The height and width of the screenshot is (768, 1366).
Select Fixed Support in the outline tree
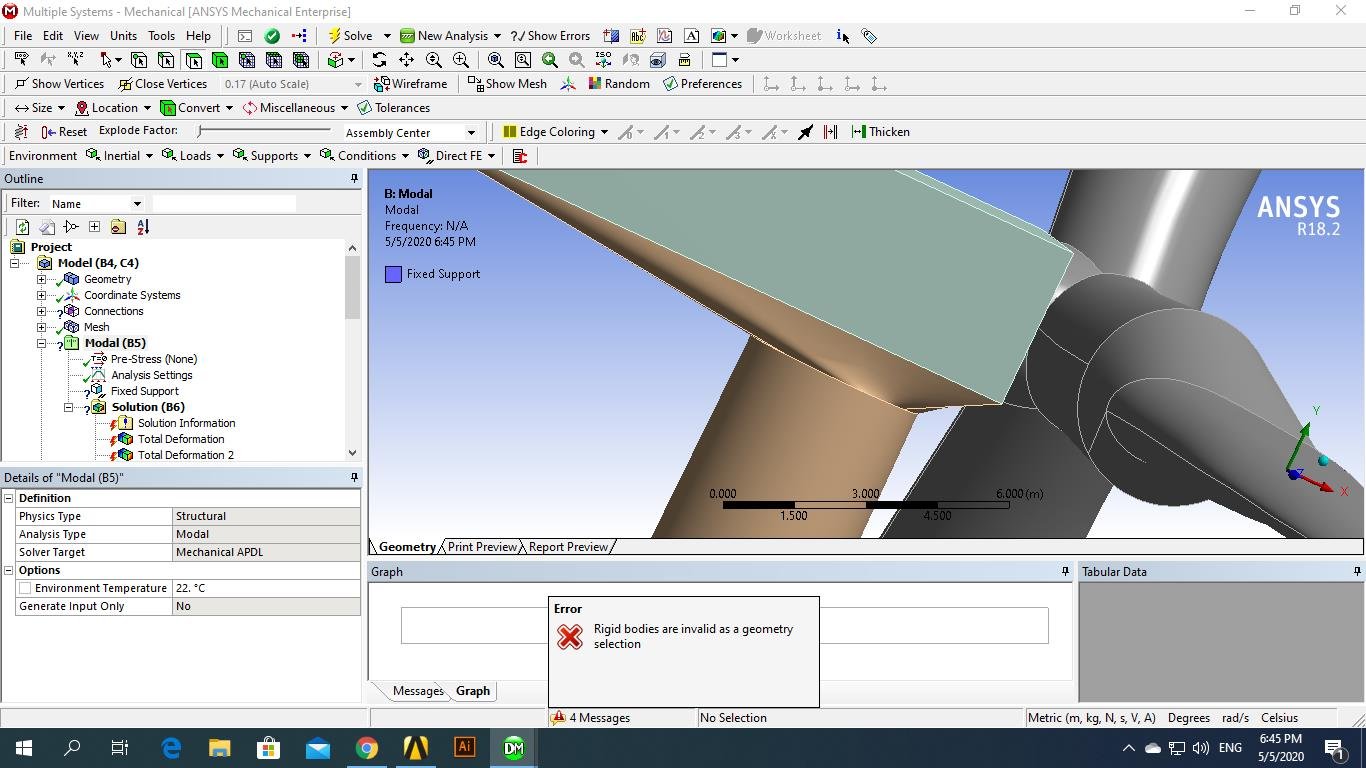pyautogui.click(x=144, y=391)
